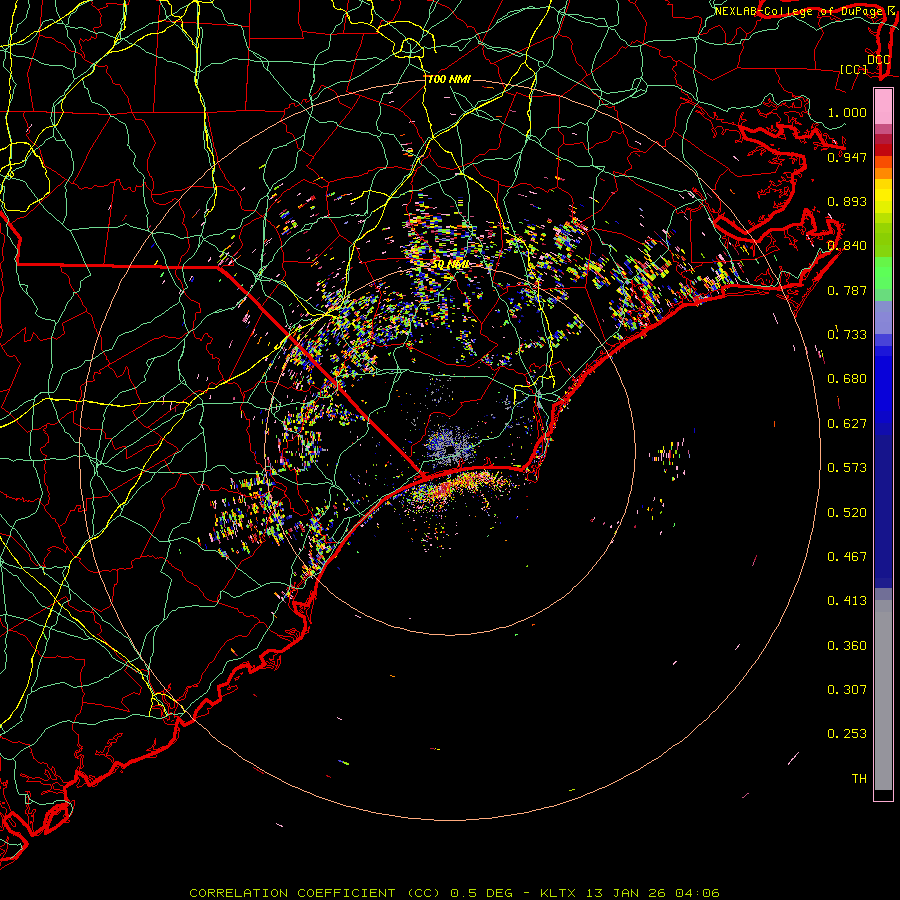Select the 1.000 value on the legend
The height and width of the screenshot is (900, 900).
point(847,112)
